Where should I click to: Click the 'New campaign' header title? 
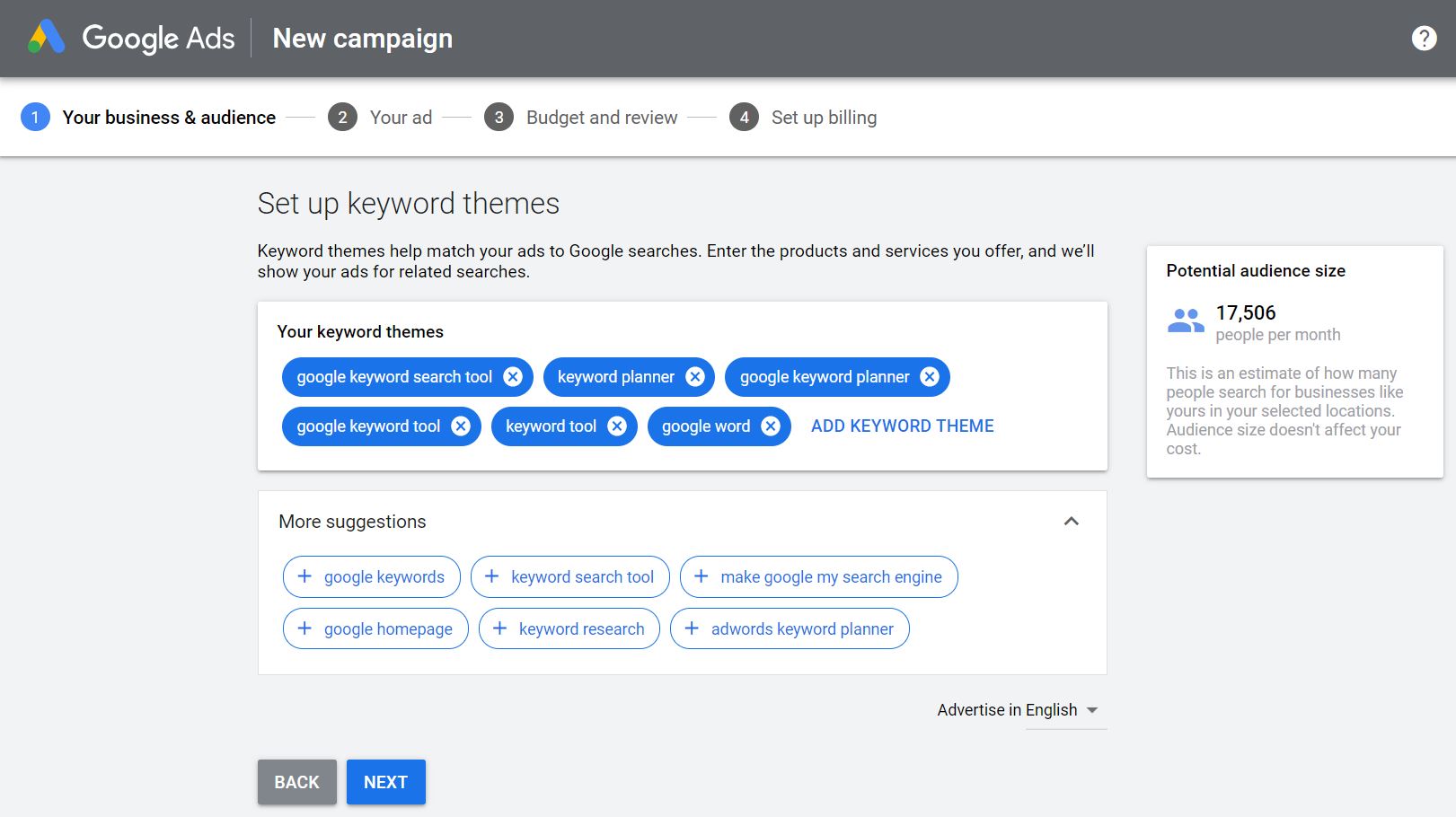(x=363, y=39)
